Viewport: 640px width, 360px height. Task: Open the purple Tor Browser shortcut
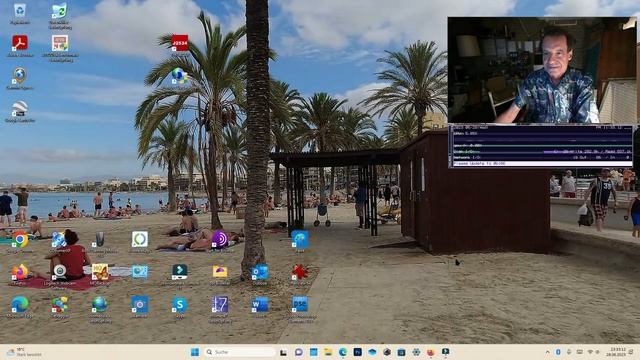click(220, 240)
